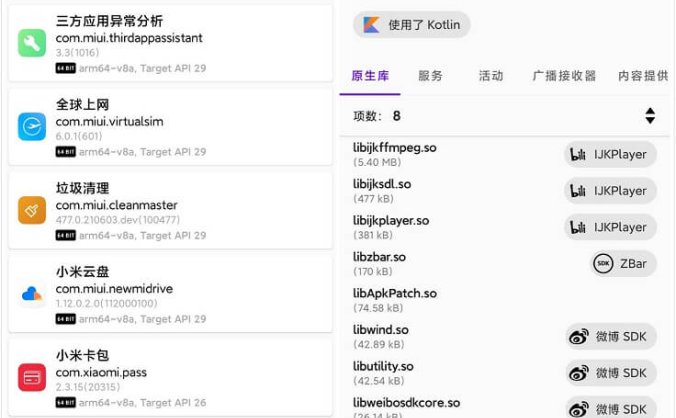The width and height of the screenshot is (676, 418).
Task: Click IJKPlayer chip for libijksdl.so
Action: [x=610, y=191]
